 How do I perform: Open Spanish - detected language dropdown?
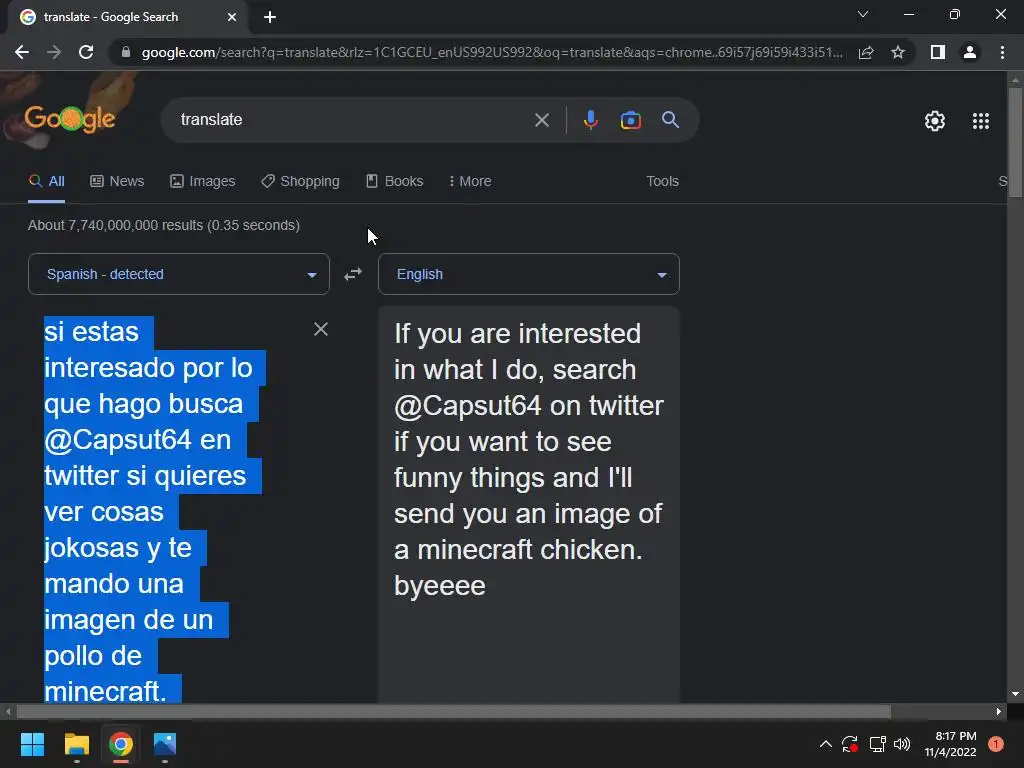179,274
